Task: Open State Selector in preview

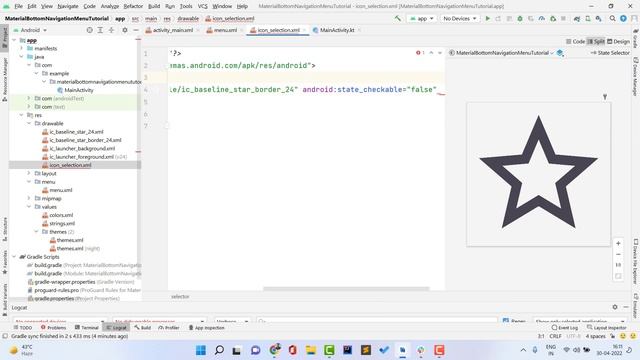Action: (x=610, y=53)
